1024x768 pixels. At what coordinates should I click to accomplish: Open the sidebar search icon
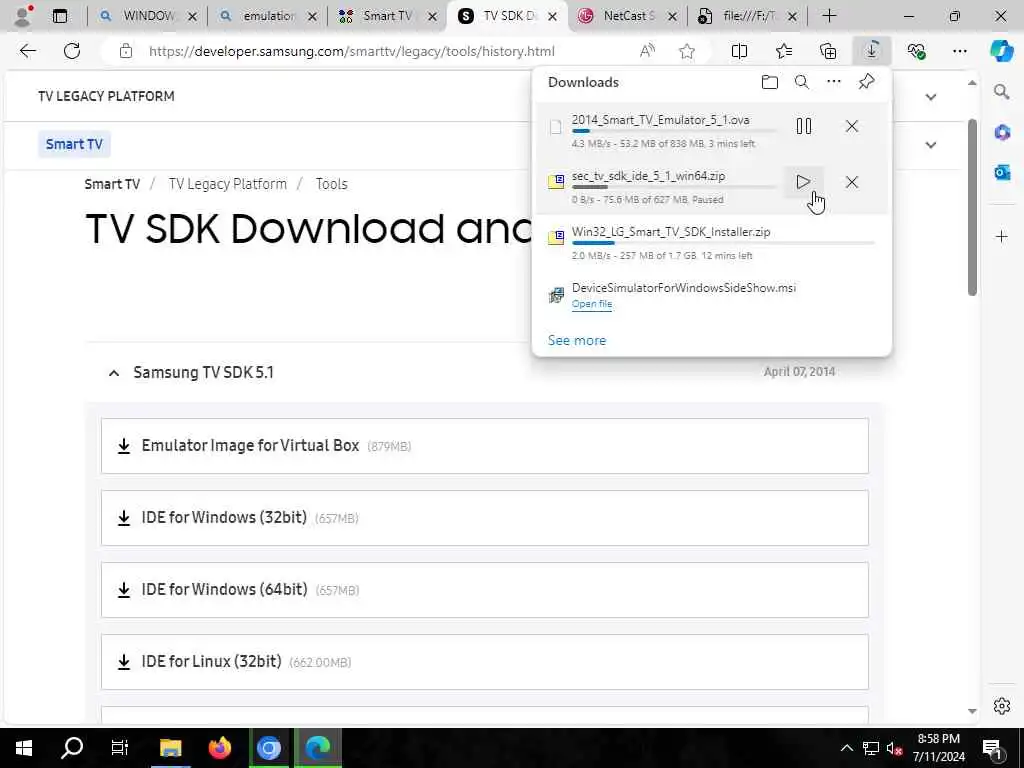click(1002, 91)
